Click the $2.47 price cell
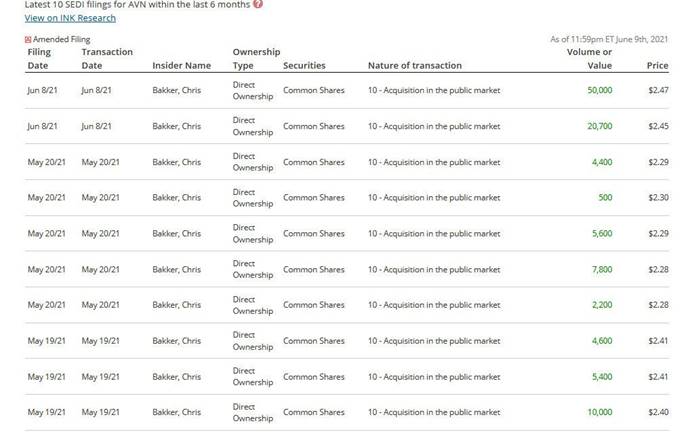 657,90
